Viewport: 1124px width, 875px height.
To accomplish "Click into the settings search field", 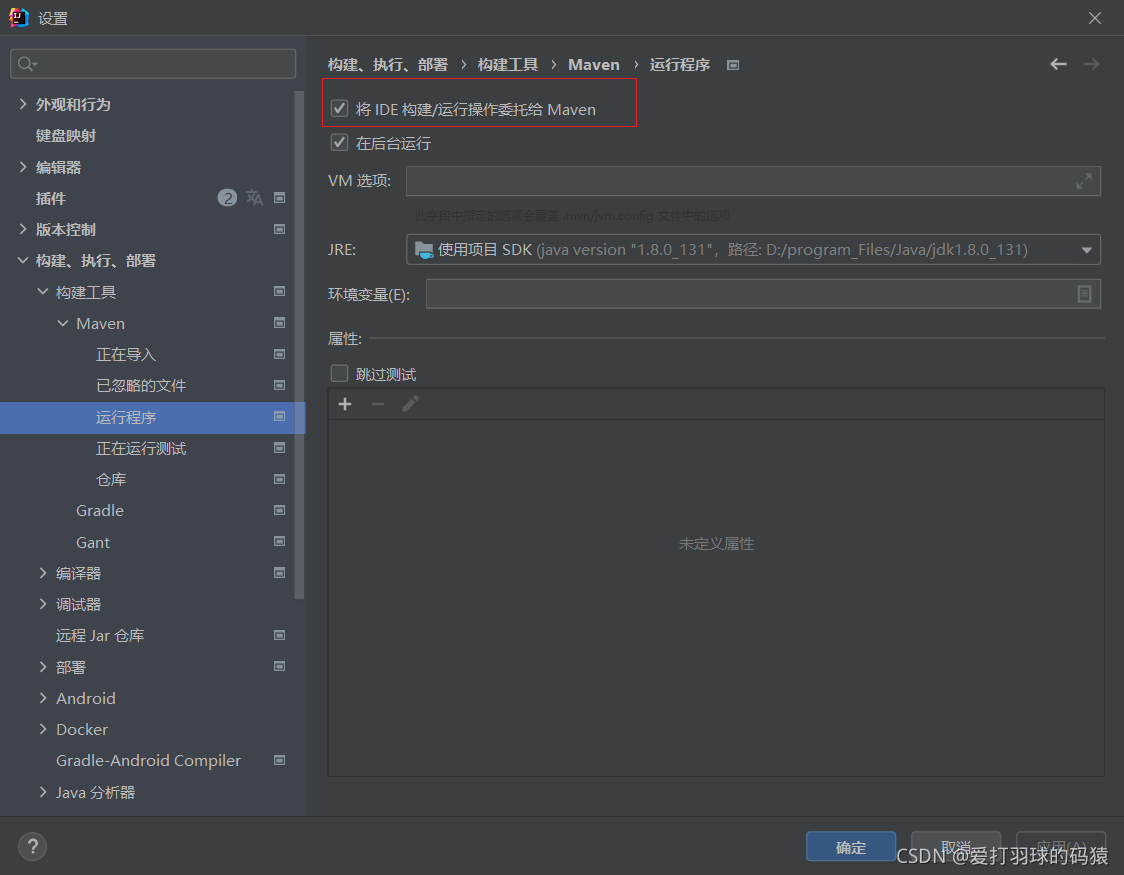I will coord(153,64).
